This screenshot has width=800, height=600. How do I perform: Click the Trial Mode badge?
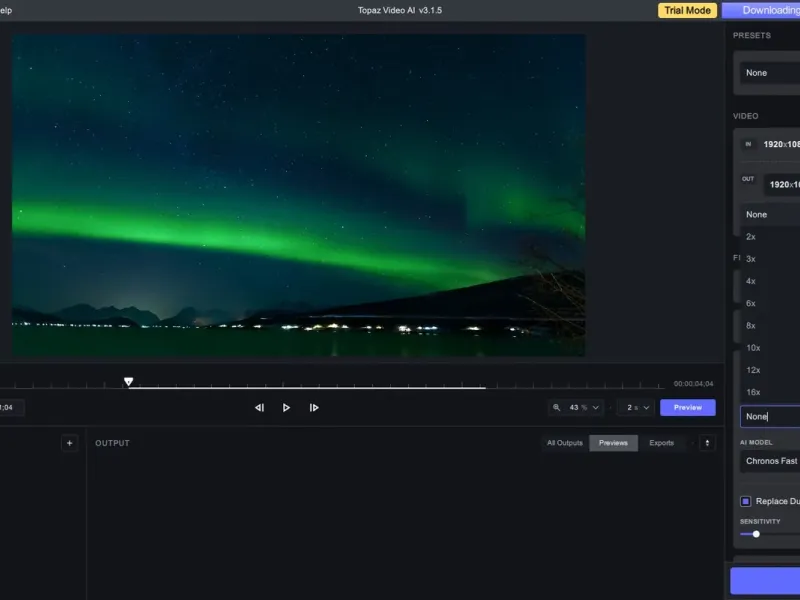click(686, 11)
